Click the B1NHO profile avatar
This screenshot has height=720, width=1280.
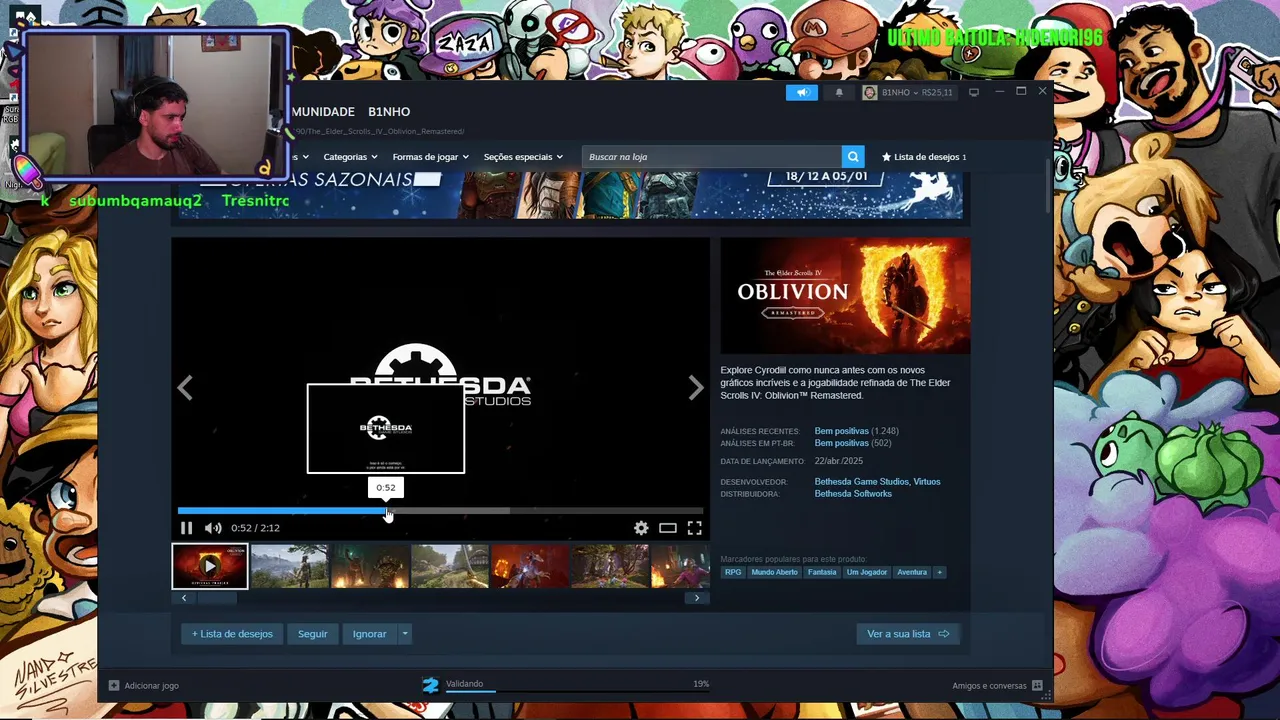(x=869, y=92)
